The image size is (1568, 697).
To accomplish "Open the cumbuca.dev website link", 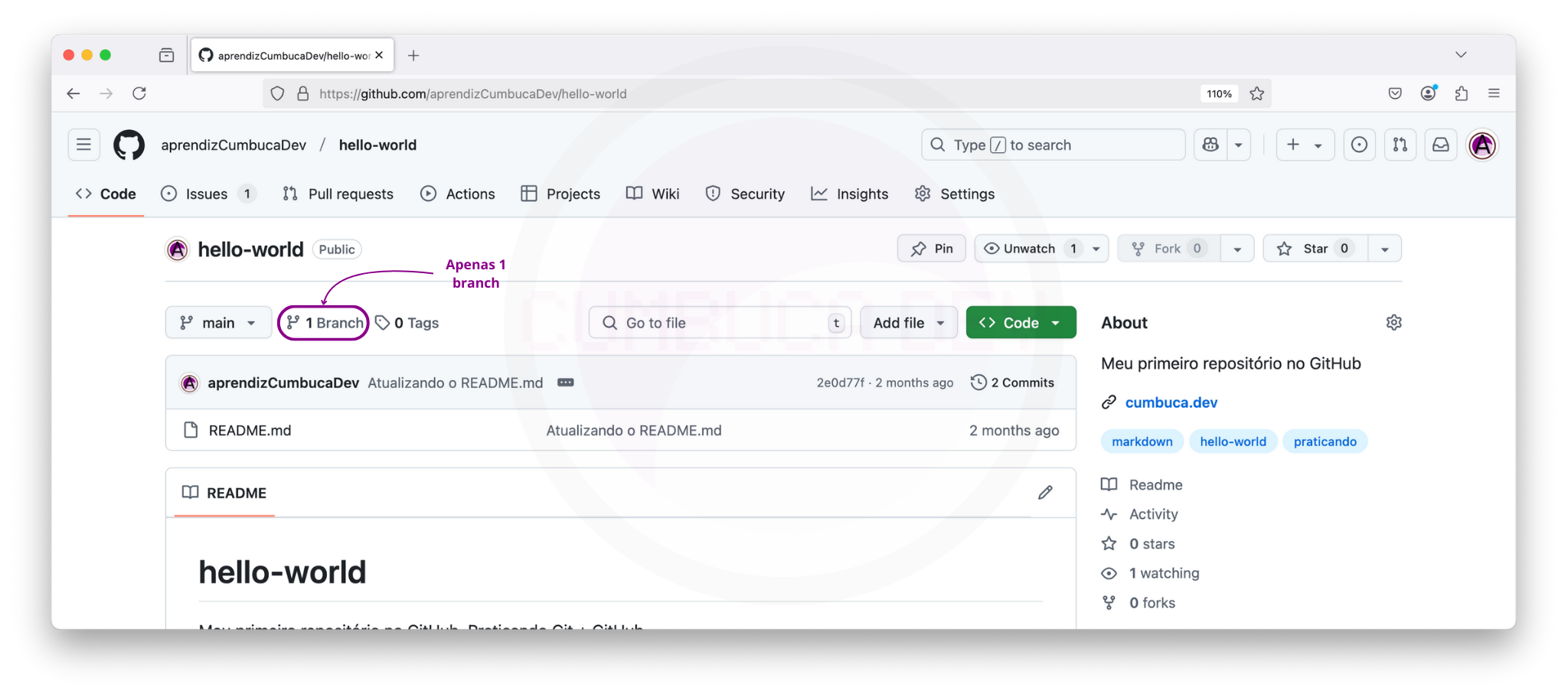I will click(1171, 402).
